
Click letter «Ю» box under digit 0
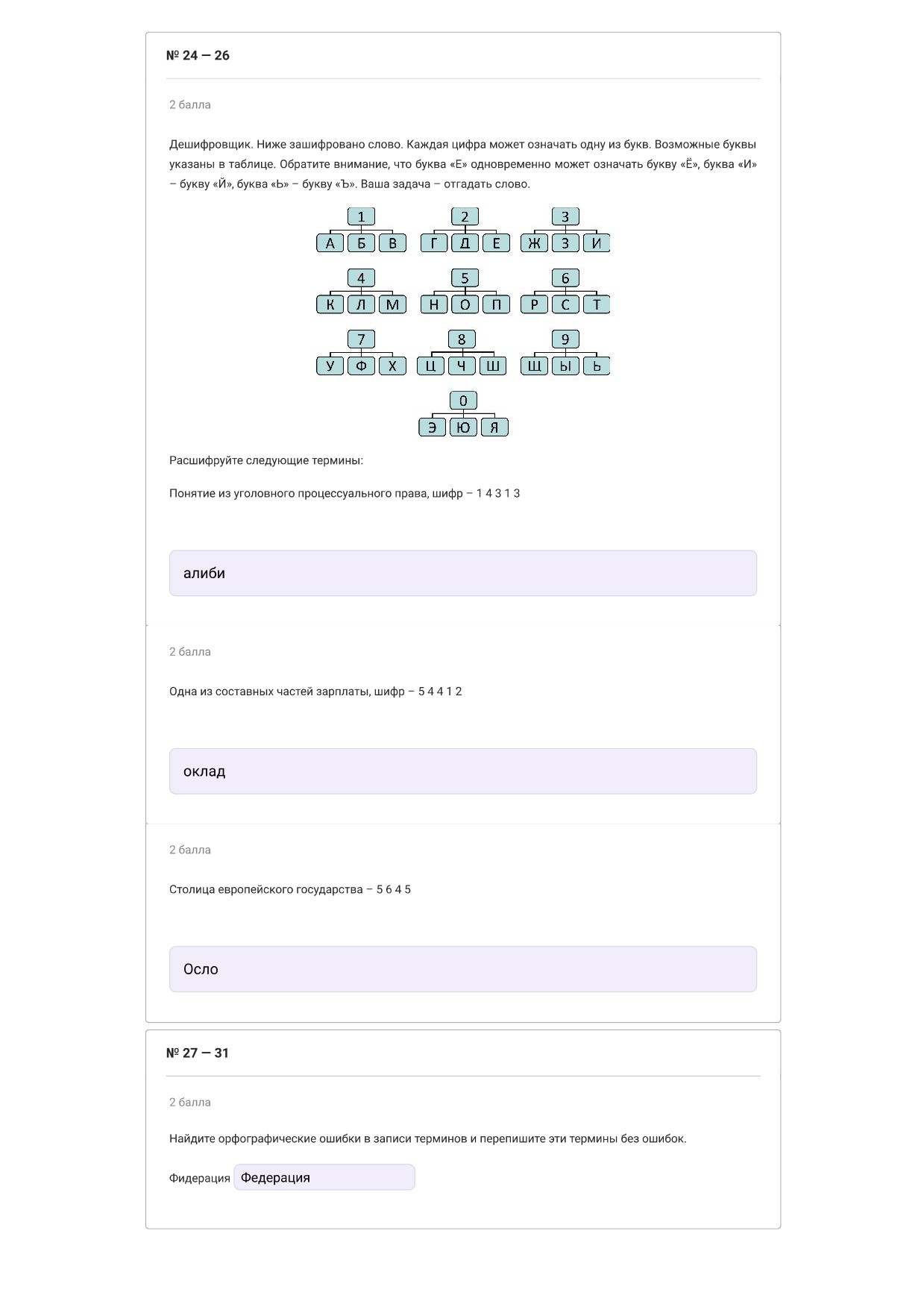click(463, 427)
